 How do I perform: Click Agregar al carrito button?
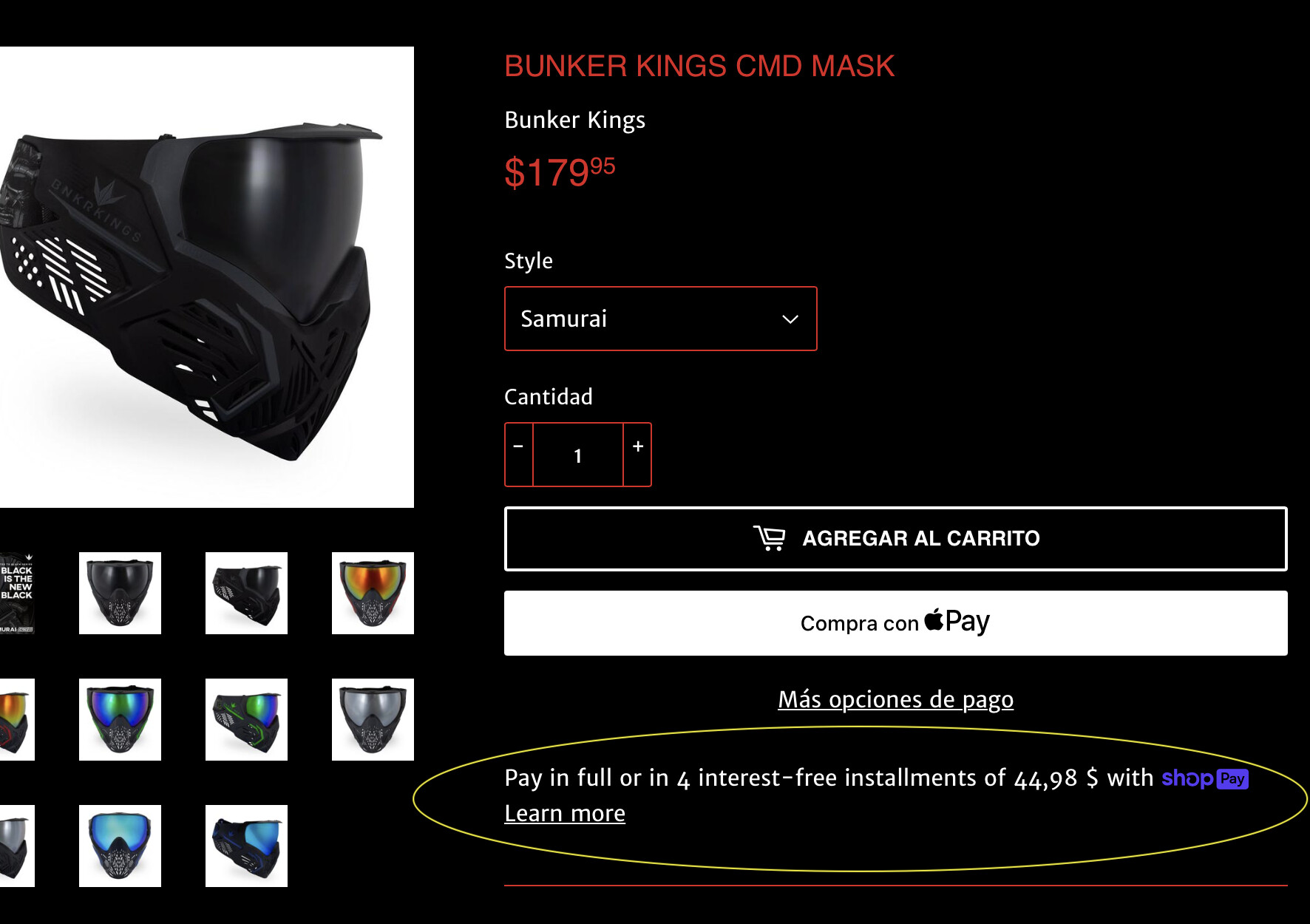(x=895, y=539)
